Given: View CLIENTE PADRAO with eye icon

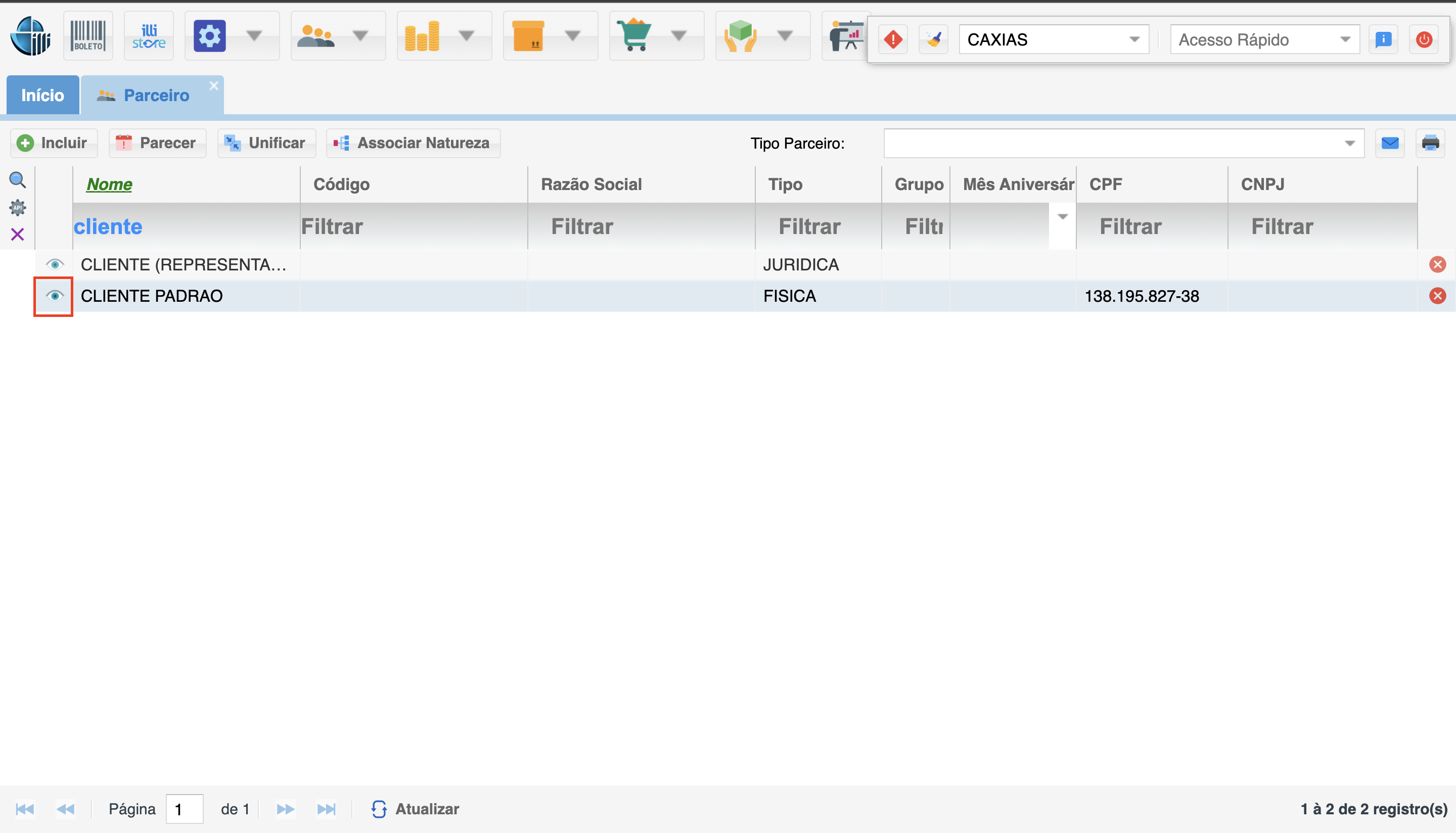Looking at the screenshot, I should (x=55, y=296).
